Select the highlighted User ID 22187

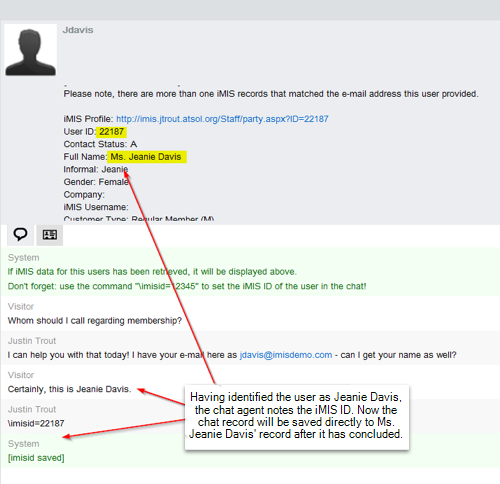tap(111, 132)
